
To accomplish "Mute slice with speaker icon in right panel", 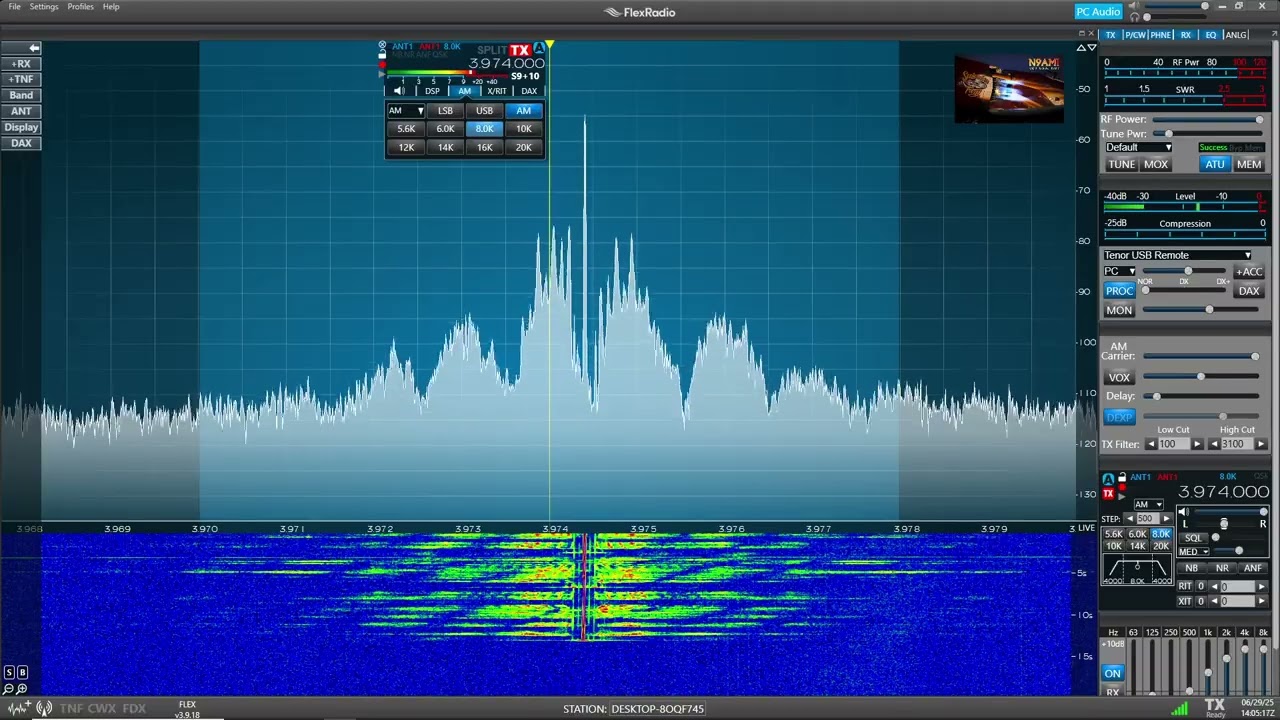I will pos(1184,512).
